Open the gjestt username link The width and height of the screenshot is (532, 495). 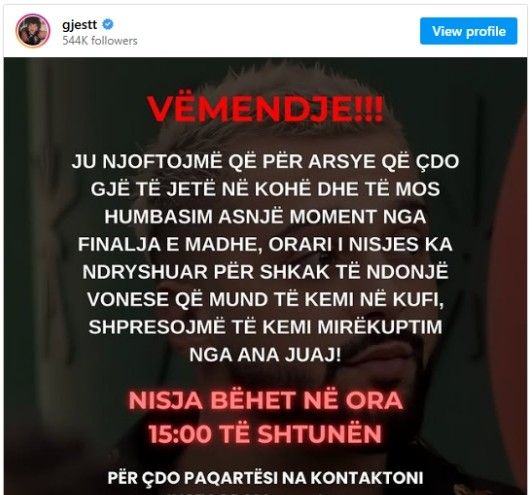[x=80, y=25]
